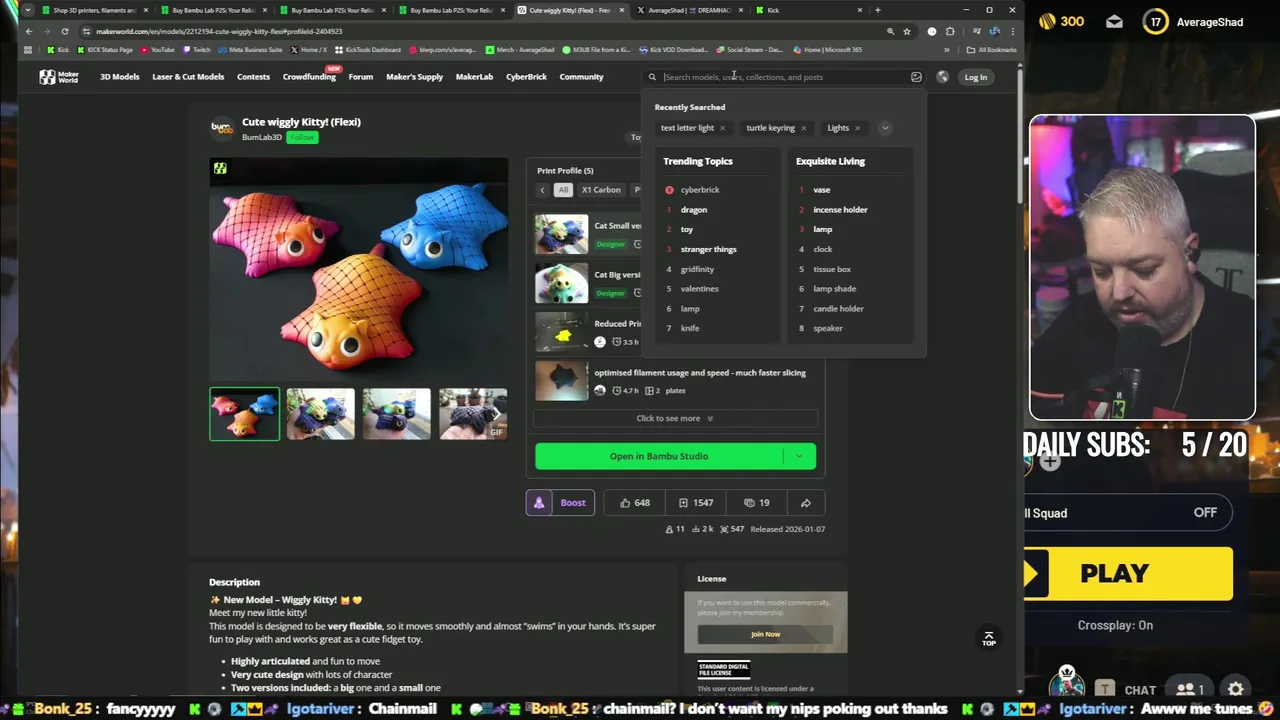1280x720 pixels.
Task: Remove 'Lights' recent search
Action: [857, 128]
